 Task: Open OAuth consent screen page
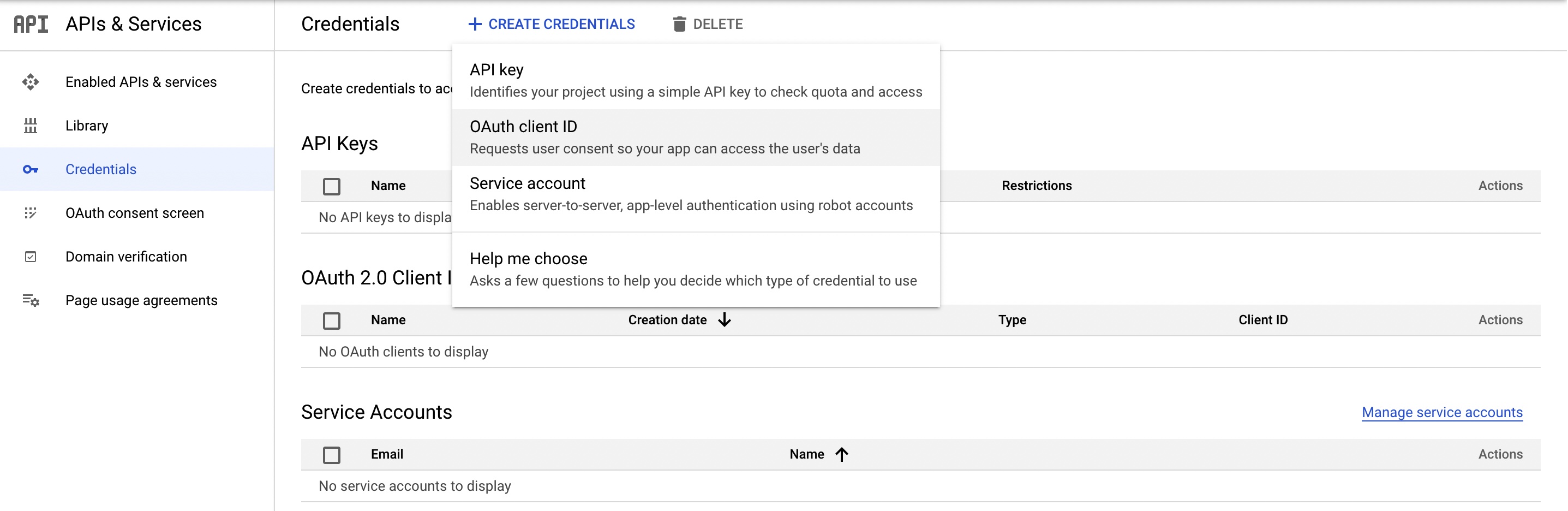137,213
